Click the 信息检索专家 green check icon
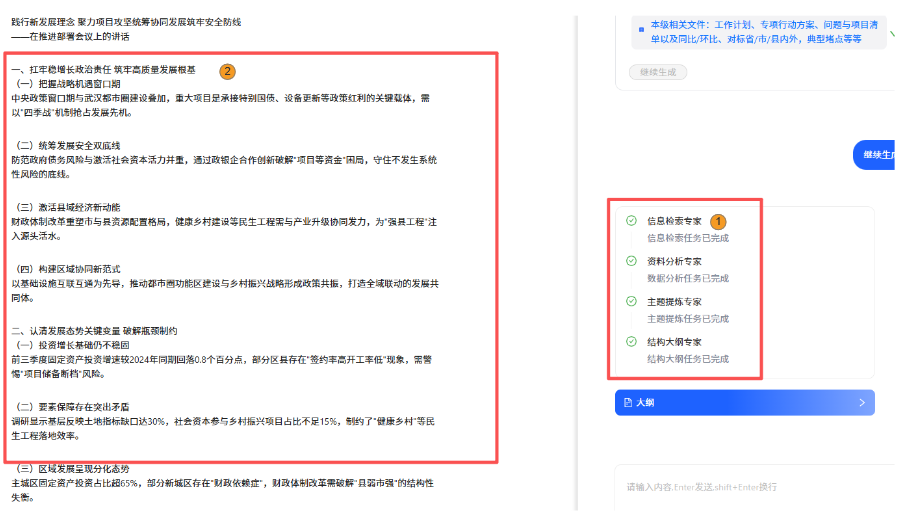The image size is (906, 523). point(631,220)
